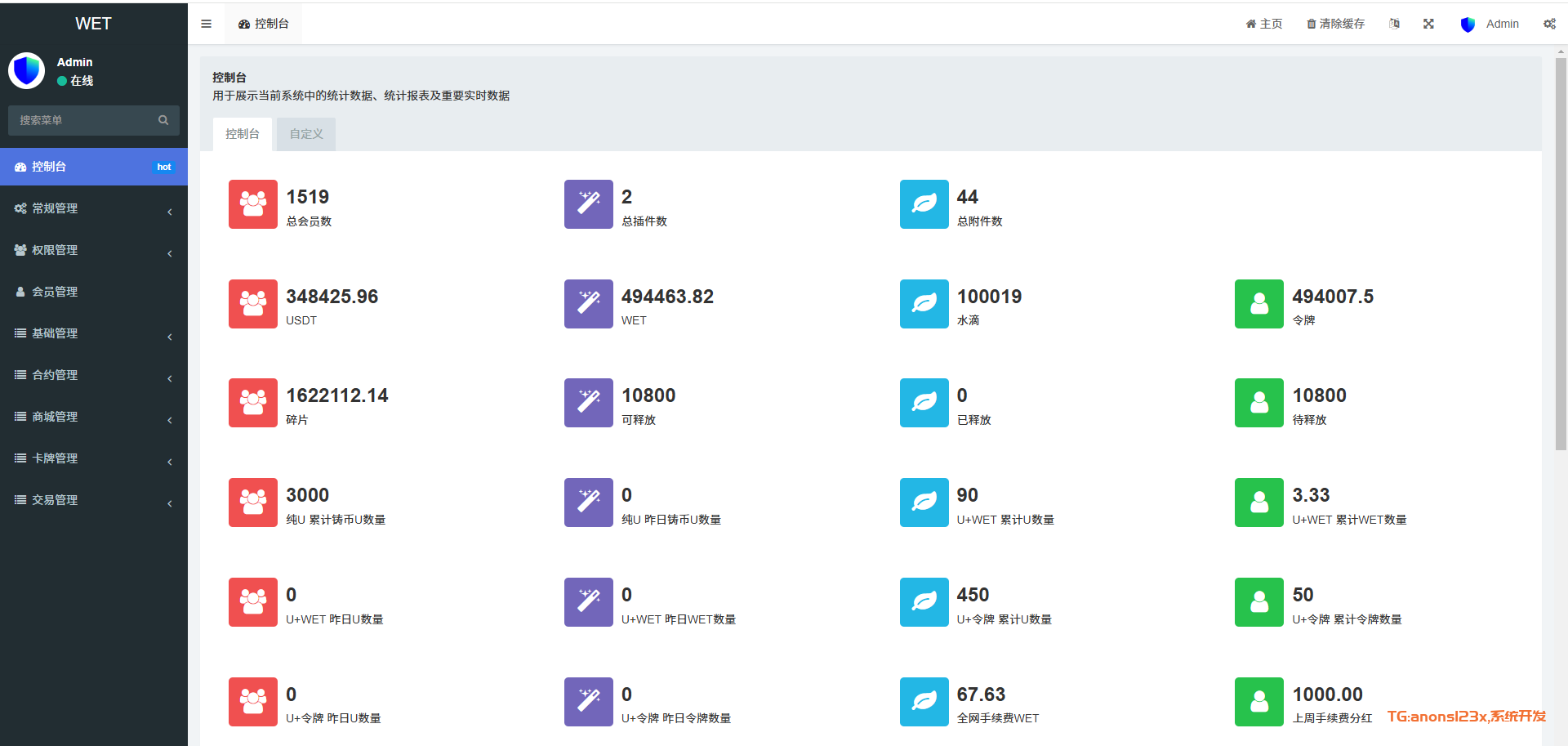Expand the 交易管理 sidebar menu

(x=93, y=500)
